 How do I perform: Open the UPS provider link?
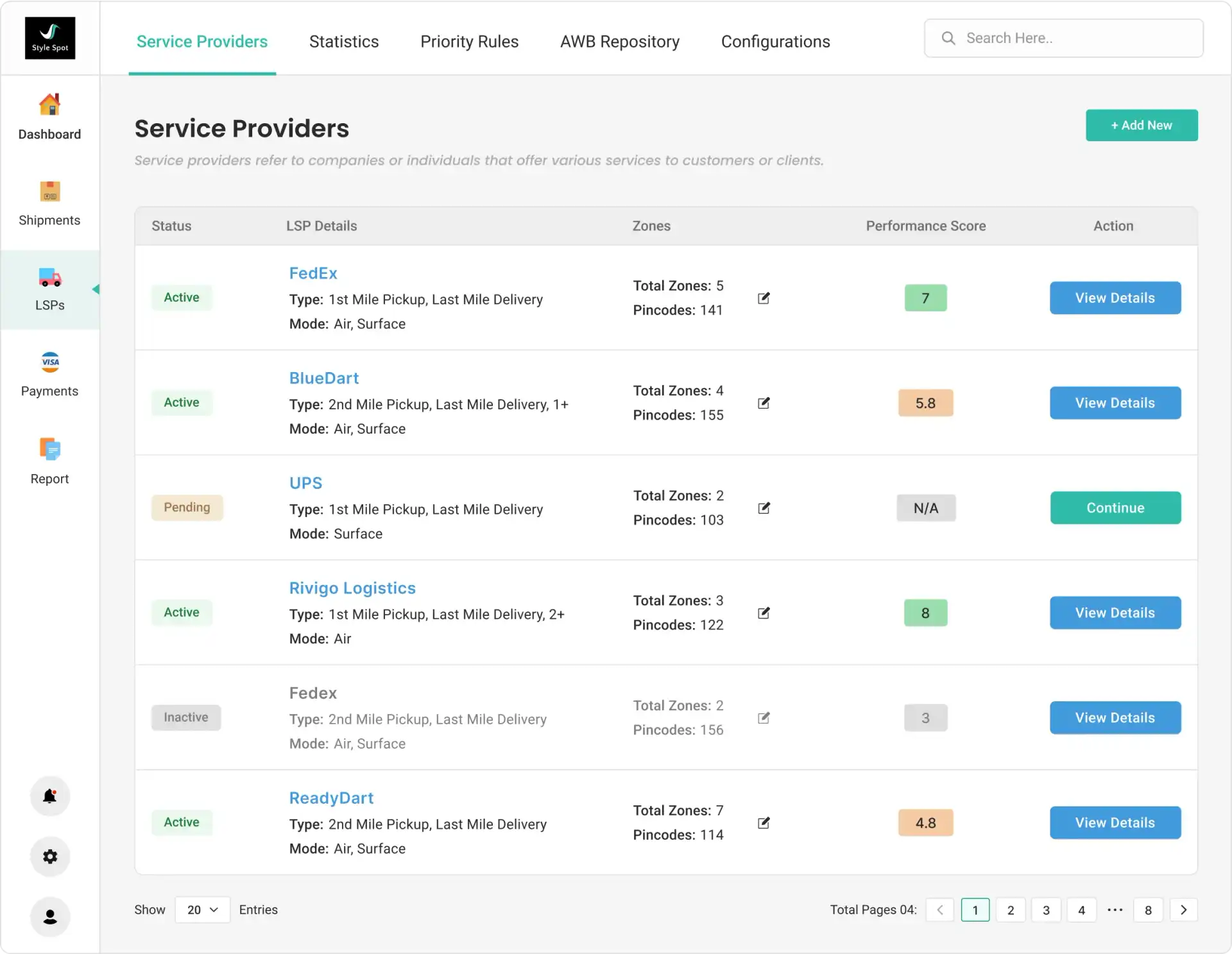pos(305,483)
